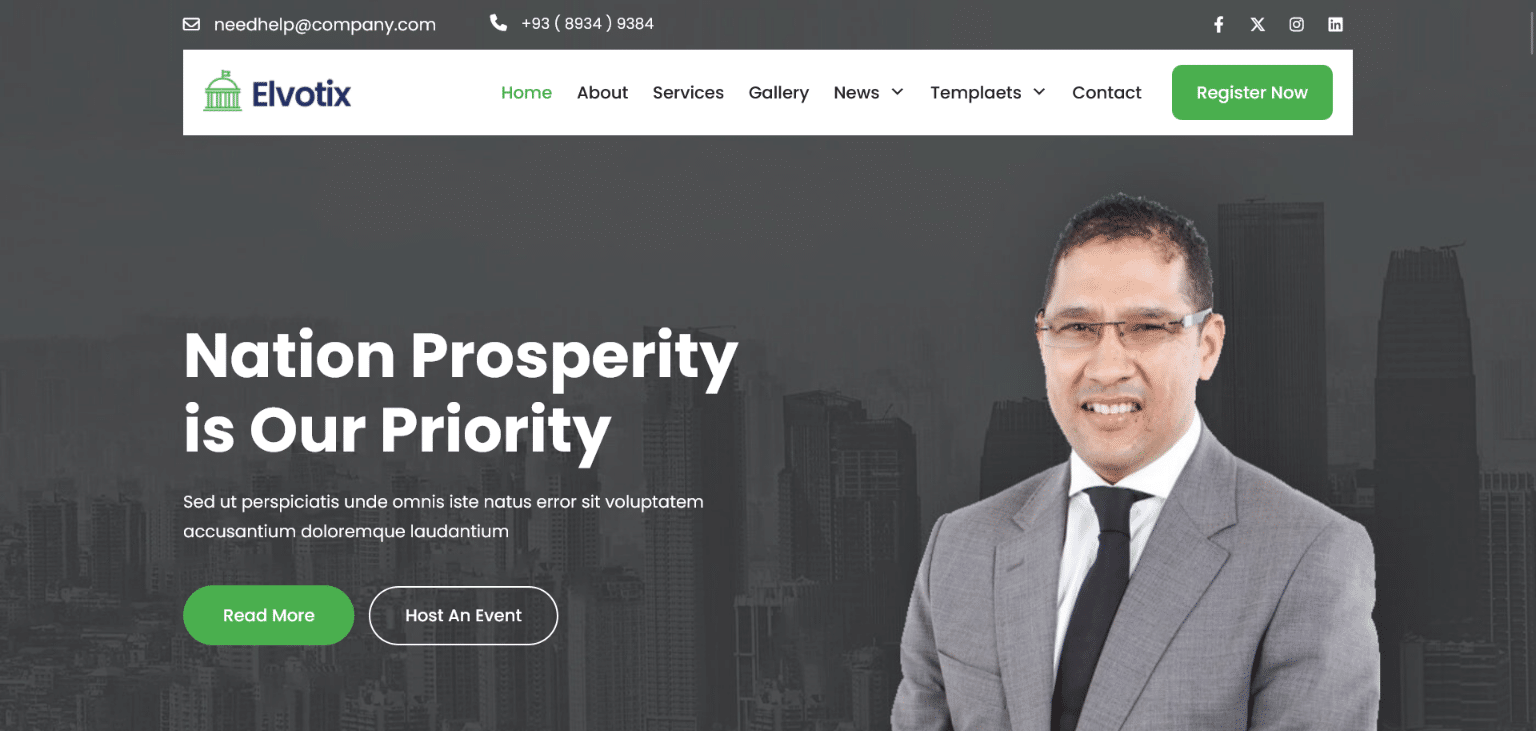Expand the Templaets dropdown chevron
This screenshot has height=731, width=1536.
tap(1039, 92)
